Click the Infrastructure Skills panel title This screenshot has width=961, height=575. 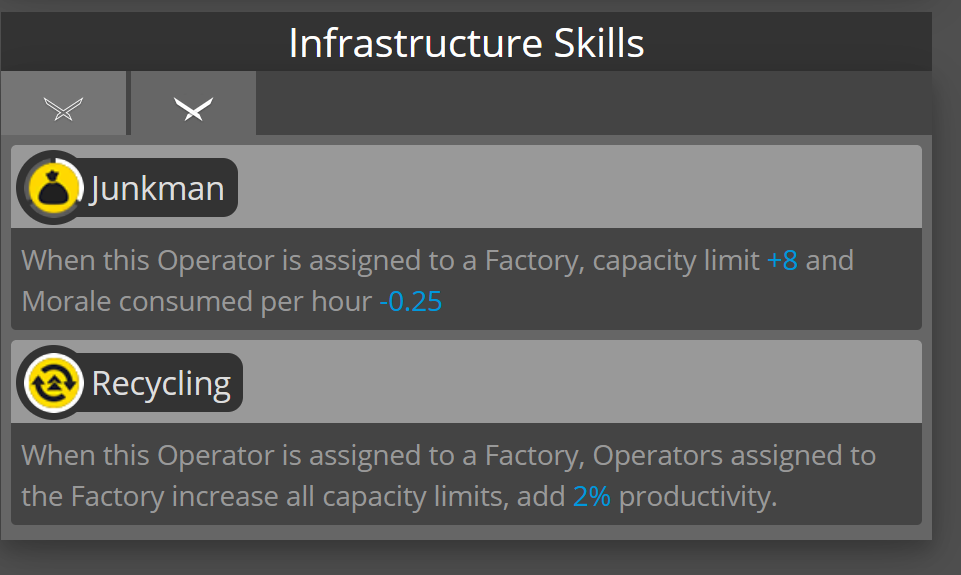466,44
